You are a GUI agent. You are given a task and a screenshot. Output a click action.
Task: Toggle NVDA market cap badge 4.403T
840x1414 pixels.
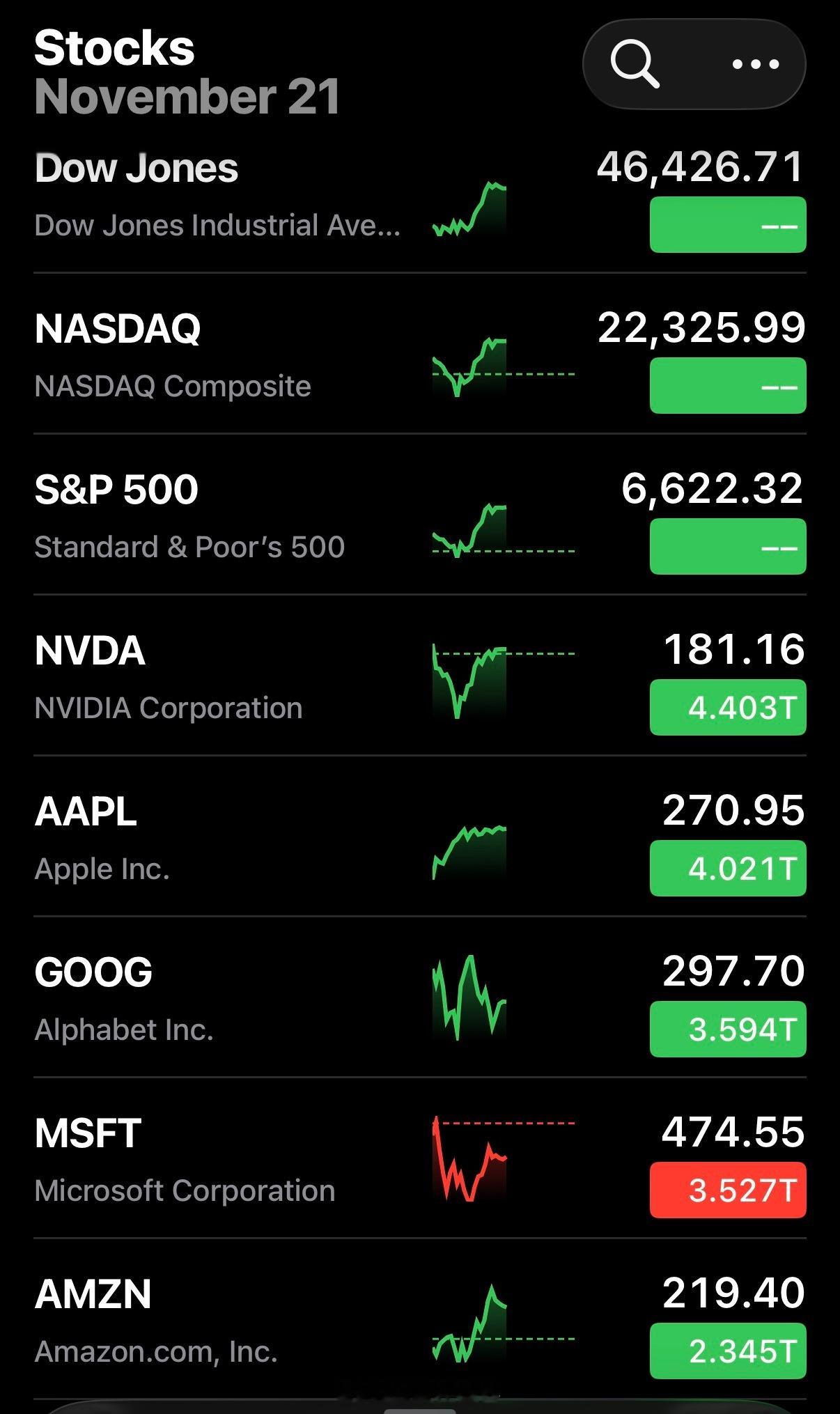click(728, 708)
